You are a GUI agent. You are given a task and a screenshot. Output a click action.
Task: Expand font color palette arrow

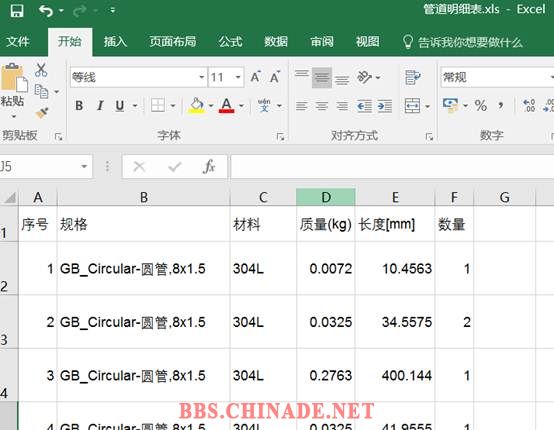[x=241, y=106]
